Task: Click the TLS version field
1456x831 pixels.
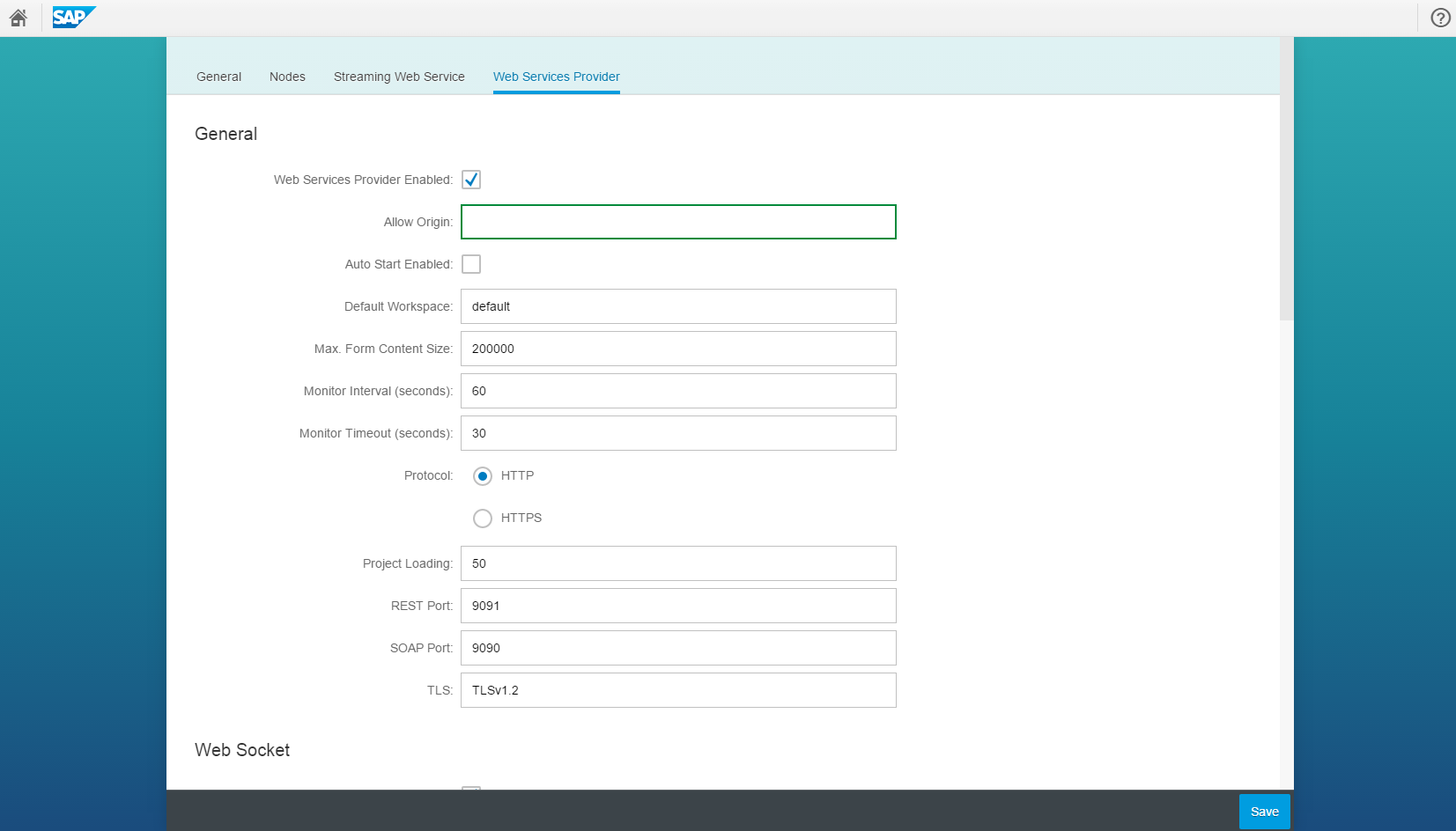Action: [x=678, y=690]
